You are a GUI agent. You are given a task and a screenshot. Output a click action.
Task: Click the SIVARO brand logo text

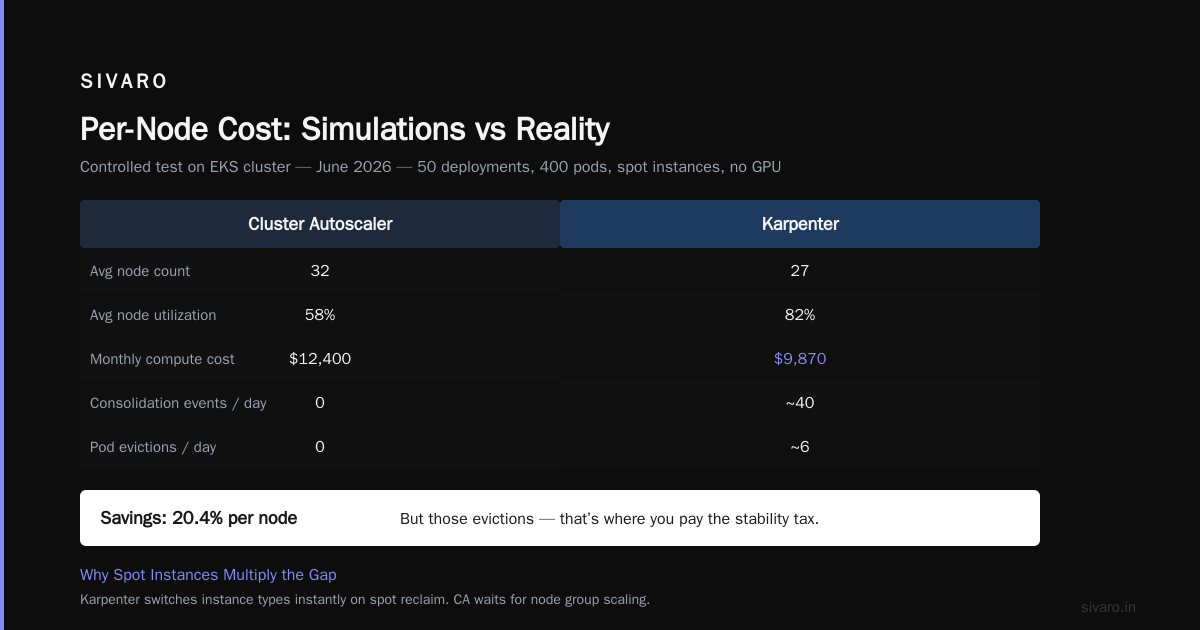coord(124,82)
